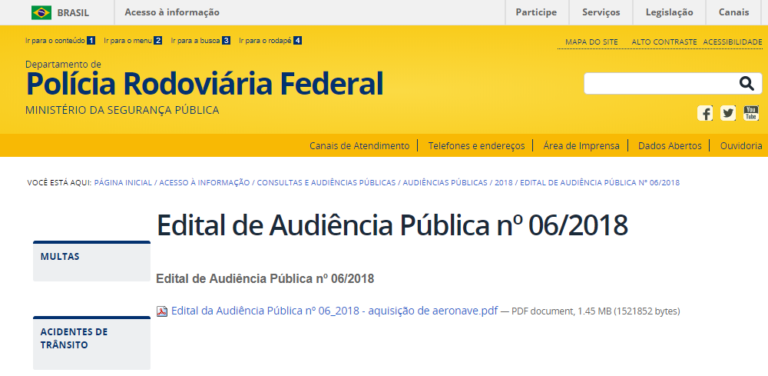
Task: Open the Acessibilidade page
Action: 732,42
